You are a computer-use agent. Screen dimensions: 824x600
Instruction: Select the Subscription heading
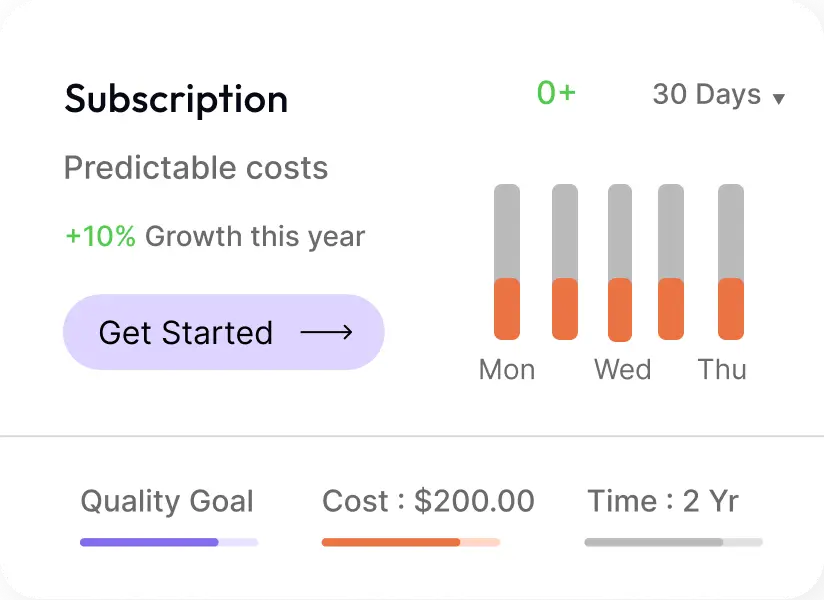(176, 99)
